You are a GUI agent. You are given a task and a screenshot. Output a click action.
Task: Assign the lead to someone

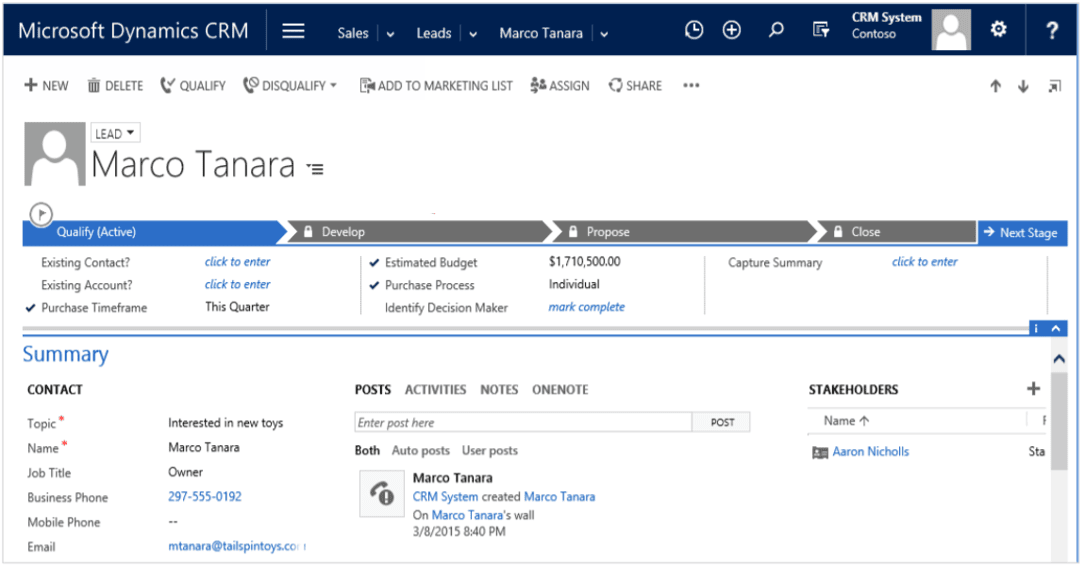(x=560, y=85)
